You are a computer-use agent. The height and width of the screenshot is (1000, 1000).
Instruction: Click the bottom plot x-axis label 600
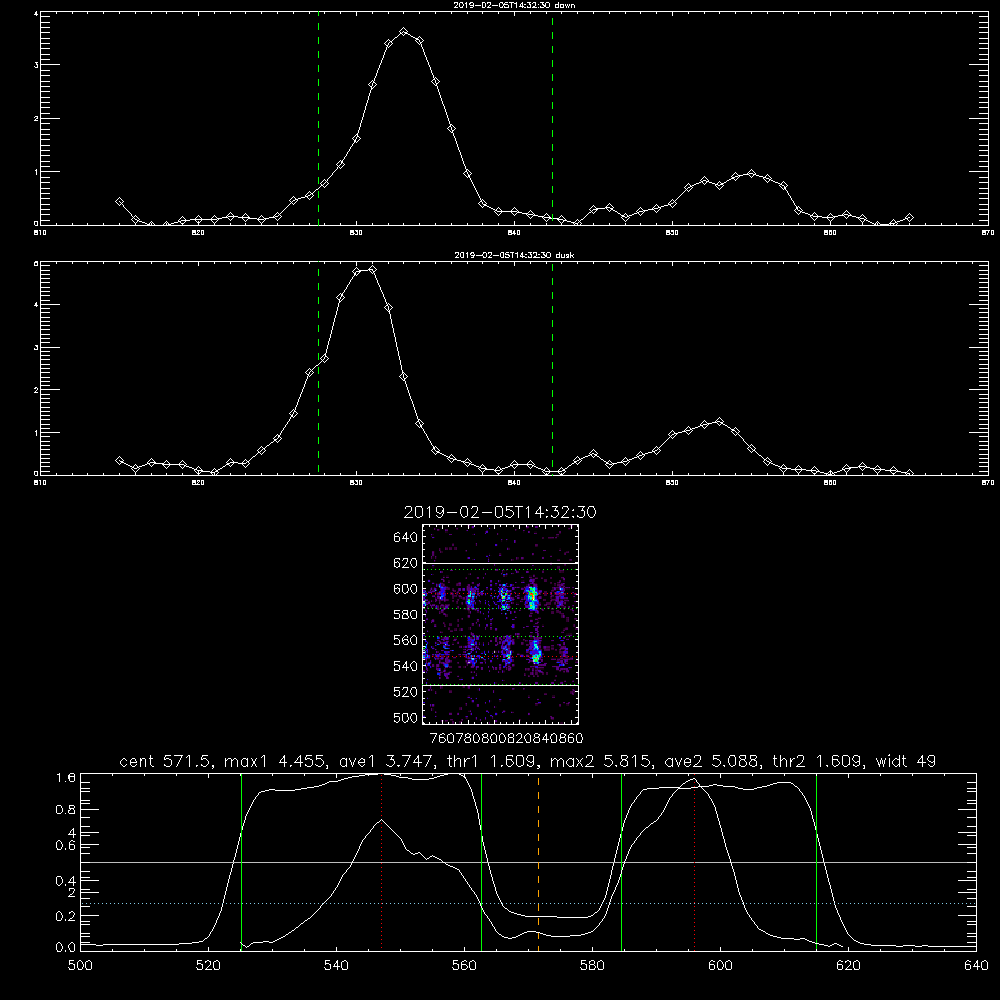click(721, 966)
